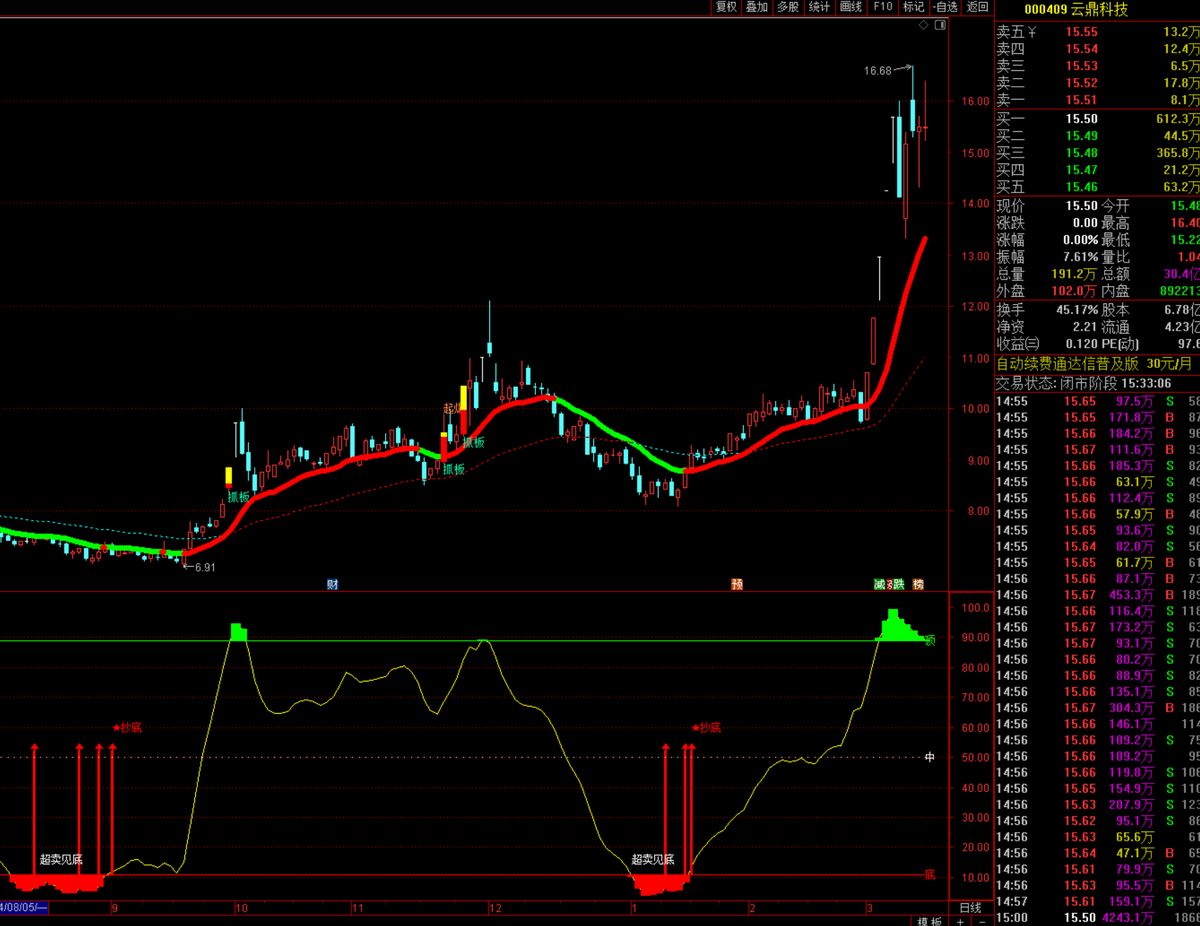This screenshot has width=1200, height=926.
Task: Click the month 10 marker on time axis
Action: point(241,909)
